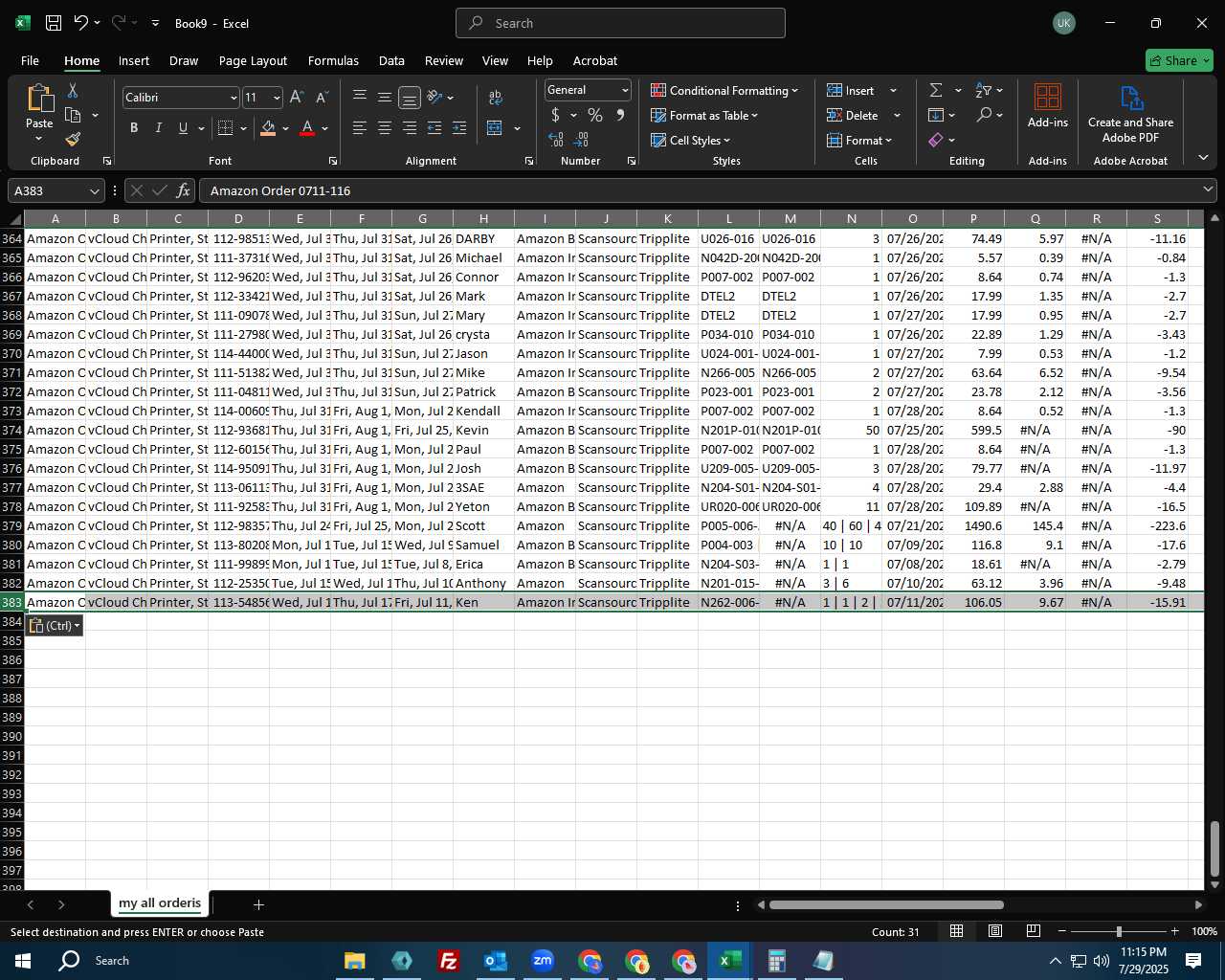The width and height of the screenshot is (1225, 980).
Task: Open Paste options dropdown arrow
Action: pos(39,140)
